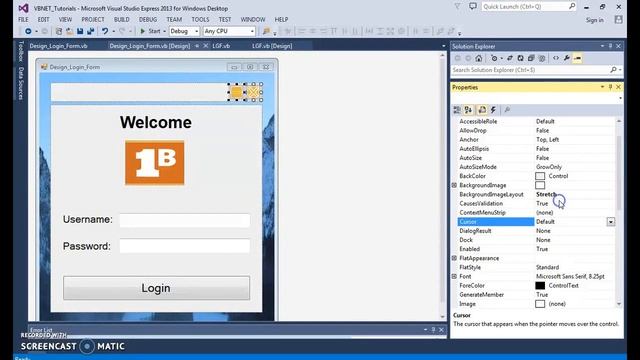Click the Pending Changes Filter icon in Solution Explorer

click(494, 58)
